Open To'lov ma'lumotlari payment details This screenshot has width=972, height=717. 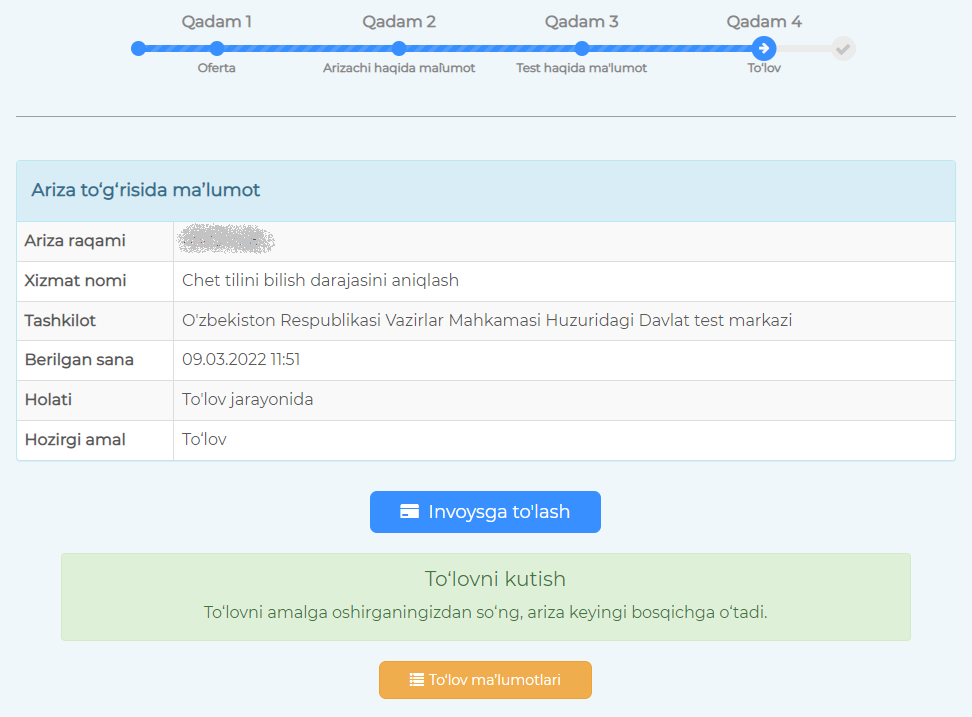(x=485, y=680)
